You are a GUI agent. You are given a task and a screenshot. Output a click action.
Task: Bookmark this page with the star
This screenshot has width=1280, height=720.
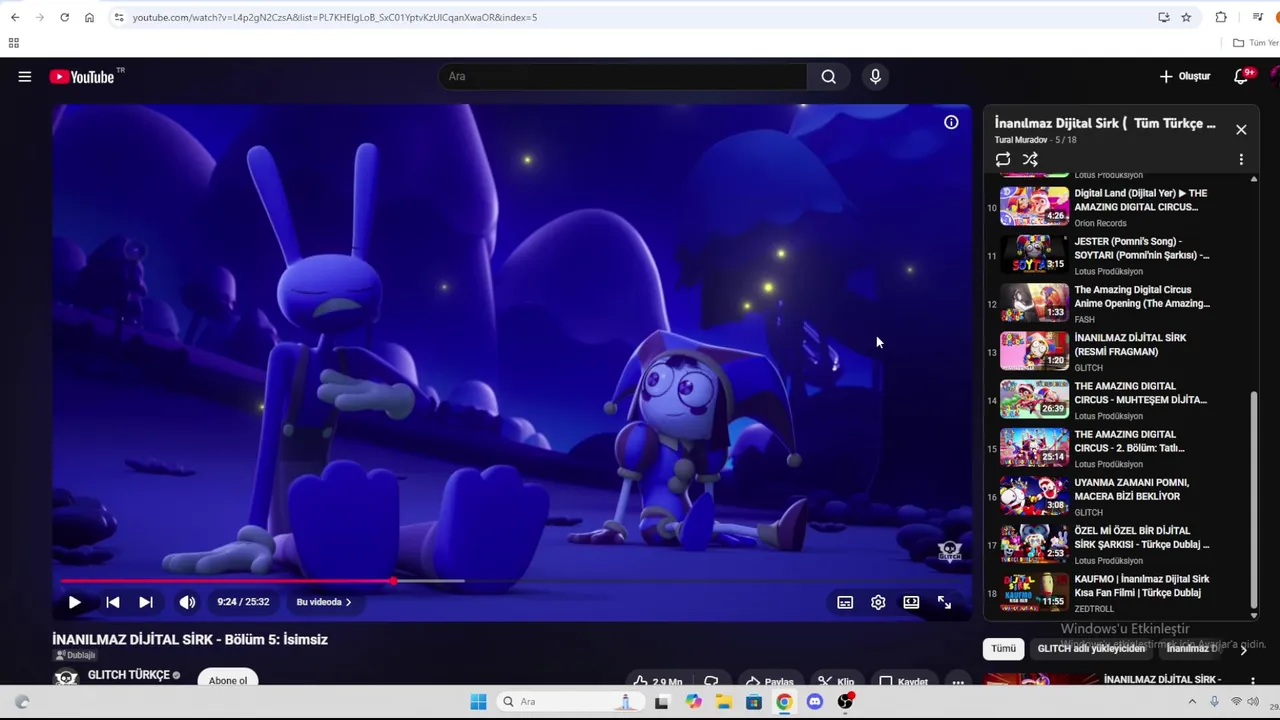[1186, 17]
